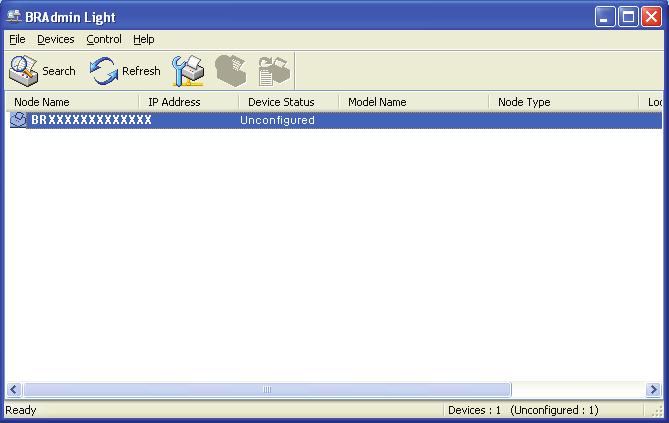Maximize the BRAdmin Light window
The width and height of the screenshot is (669, 423).
[x=628, y=17]
